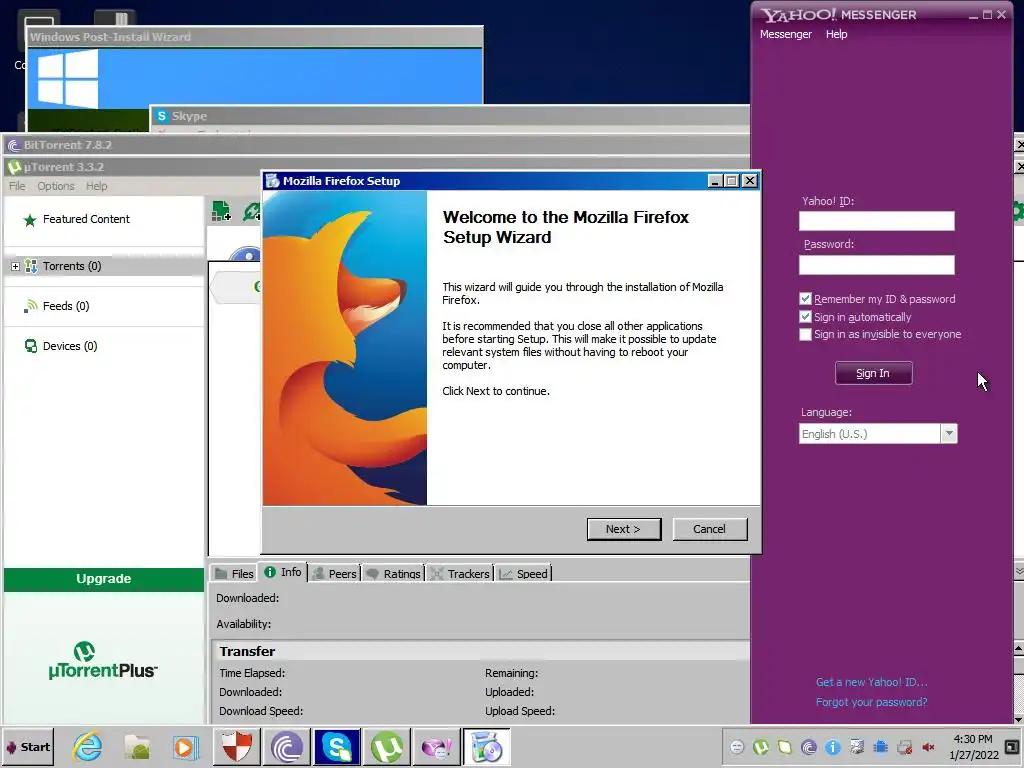Image resolution: width=1024 pixels, height=768 pixels.
Task: Expand the Torrents tree node
Action: coord(15,266)
